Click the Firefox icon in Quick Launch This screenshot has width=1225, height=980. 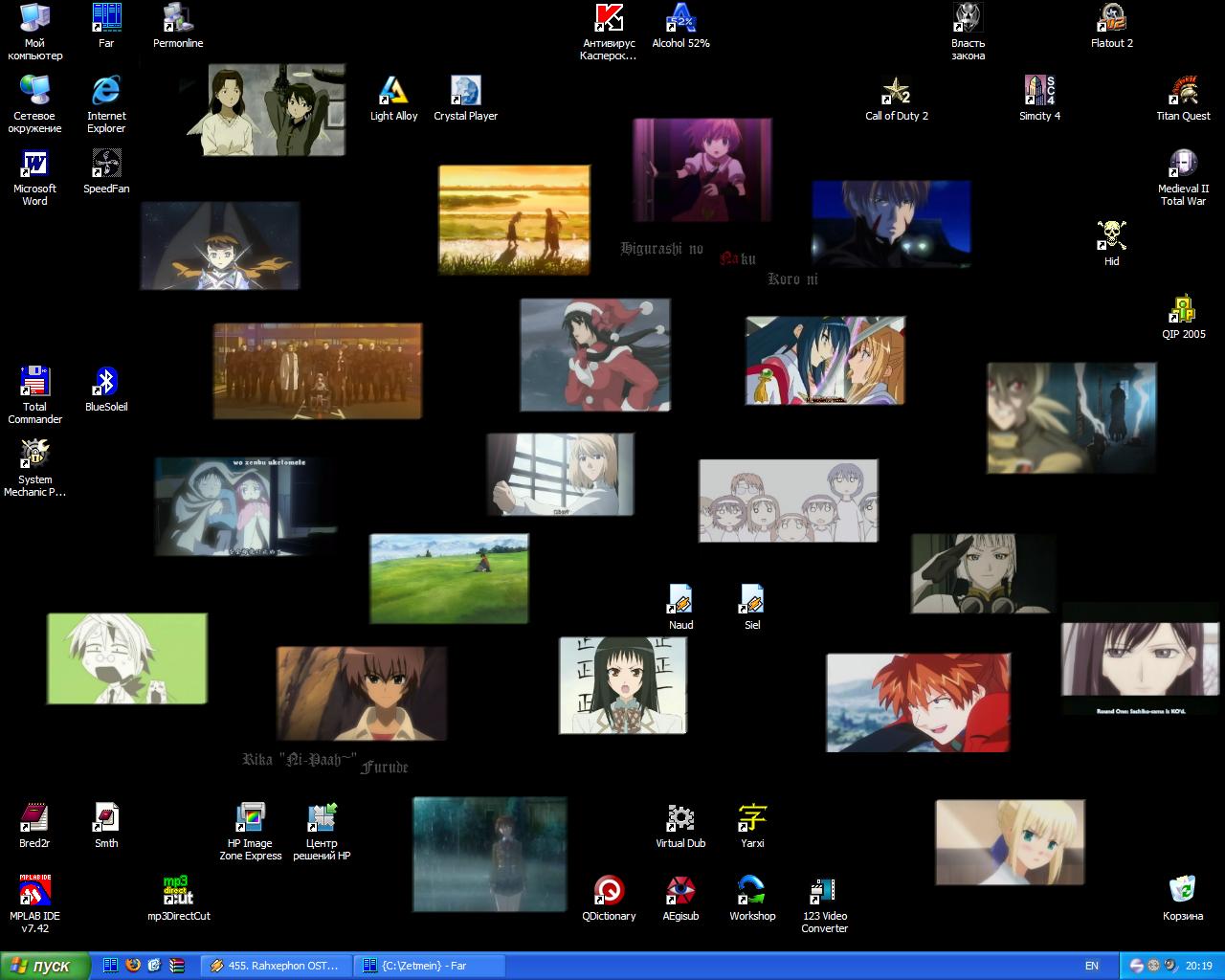point(133,966)
